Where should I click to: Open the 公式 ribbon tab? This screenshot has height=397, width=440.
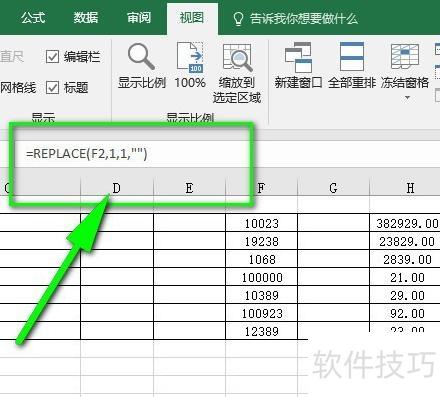coord(33,17)
